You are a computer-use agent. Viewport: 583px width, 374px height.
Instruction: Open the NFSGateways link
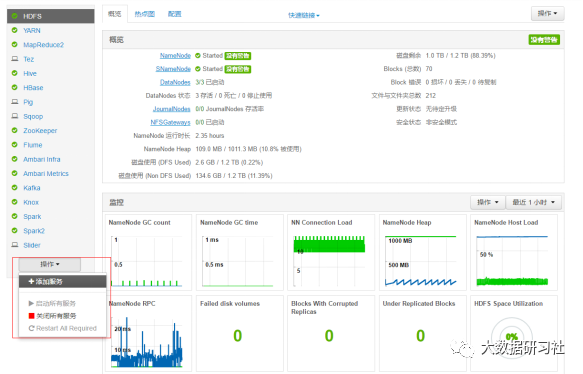tap(170, 122)
